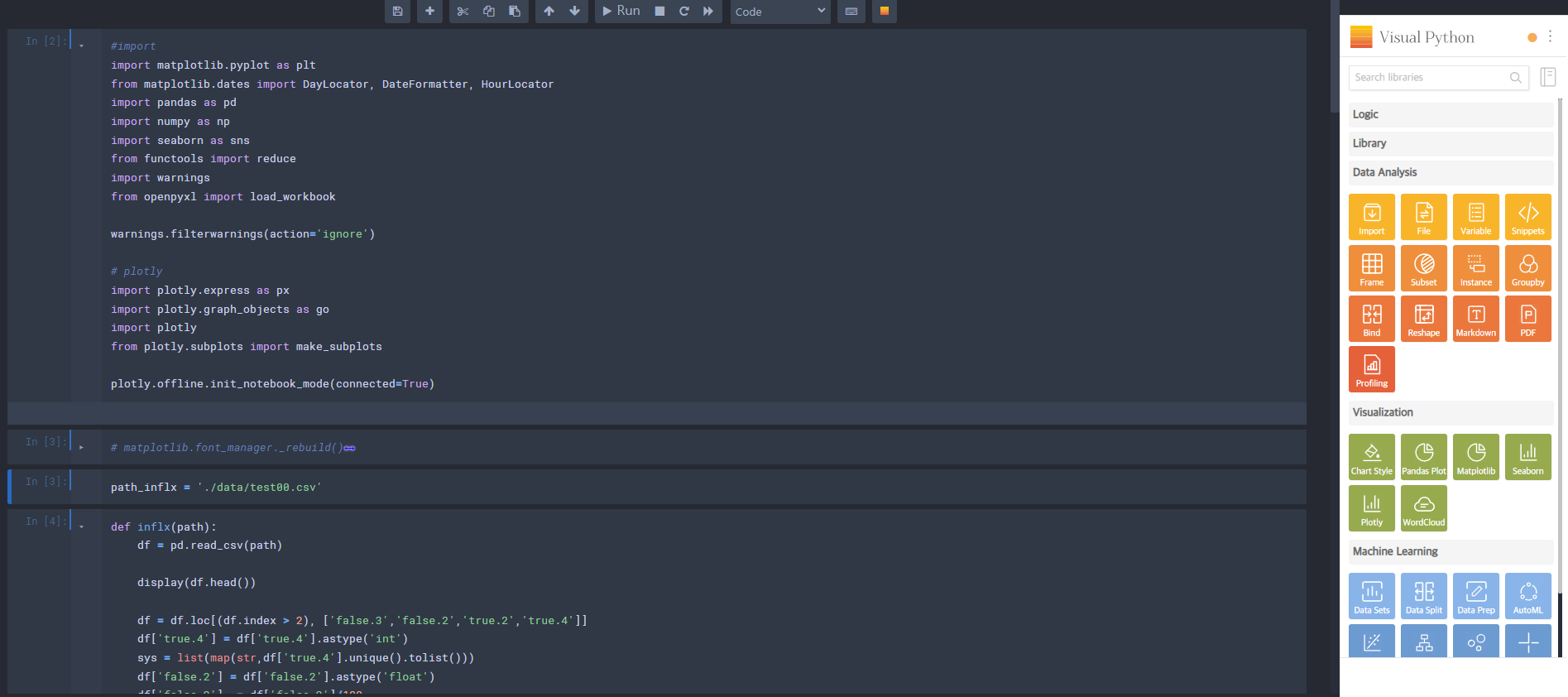1568x697 pixels.
Task: Restart the kernel
Action: (683, 12)
